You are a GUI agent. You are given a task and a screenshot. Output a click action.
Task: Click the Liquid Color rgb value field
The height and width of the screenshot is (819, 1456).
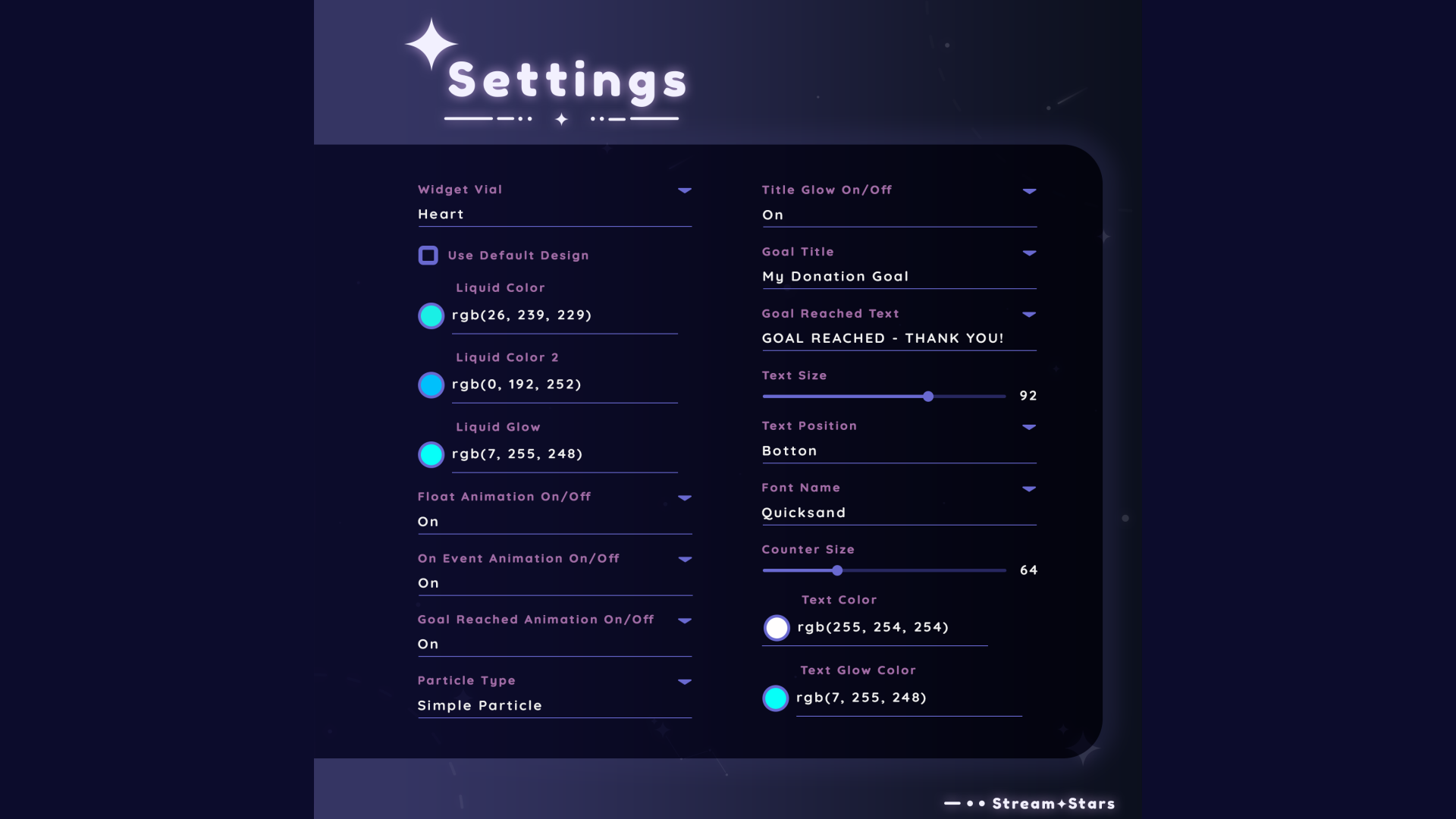tap(563, 315)
